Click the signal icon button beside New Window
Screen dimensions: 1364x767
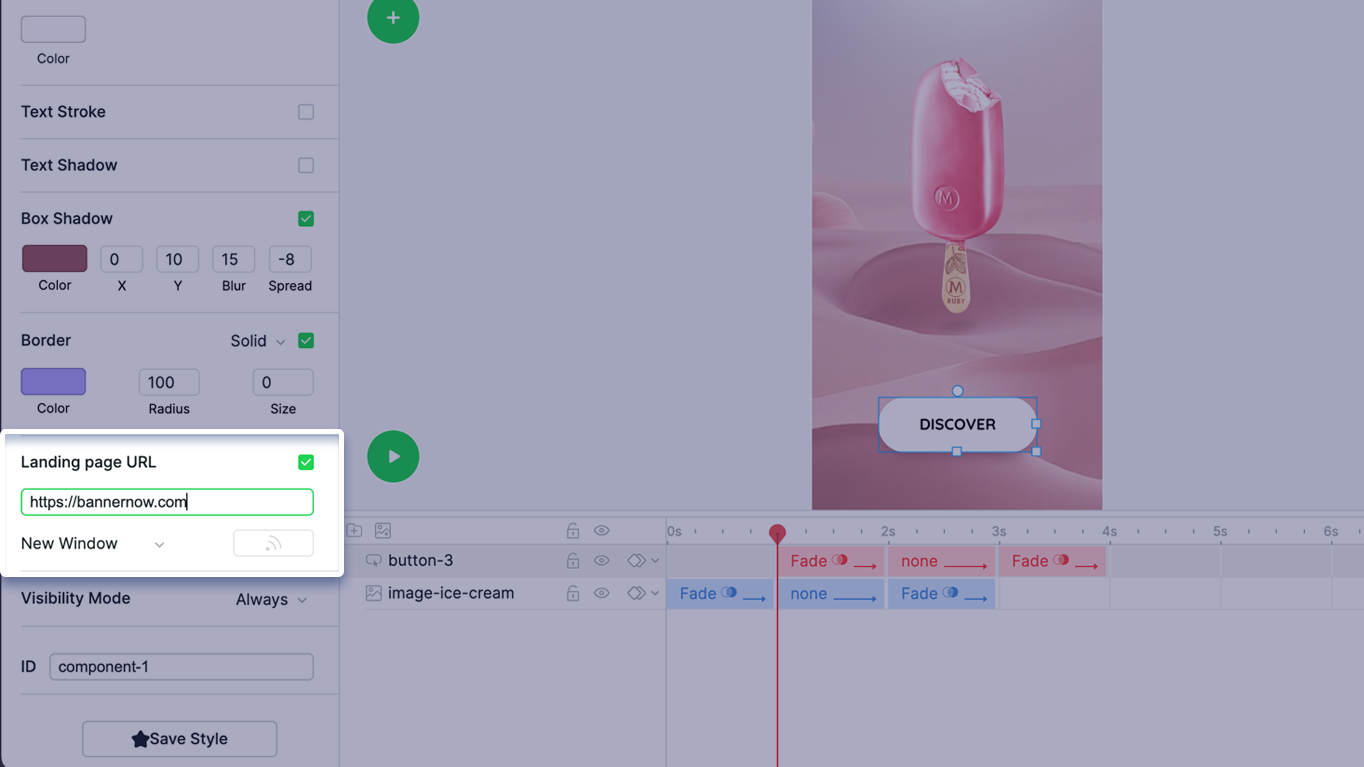coord(273,543)
